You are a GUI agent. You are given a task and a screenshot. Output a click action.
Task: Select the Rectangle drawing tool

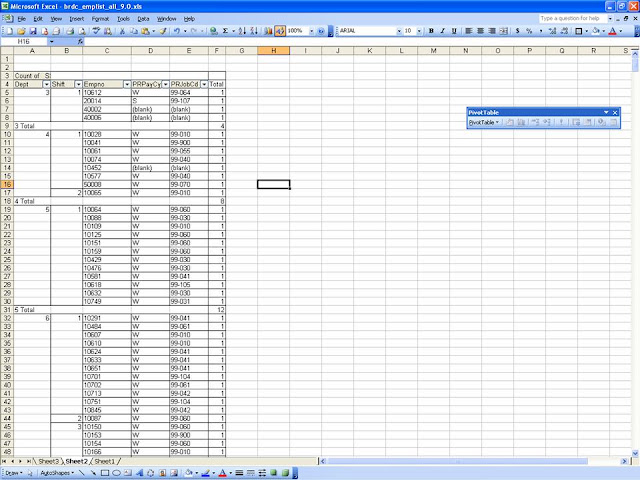(105, 473)
